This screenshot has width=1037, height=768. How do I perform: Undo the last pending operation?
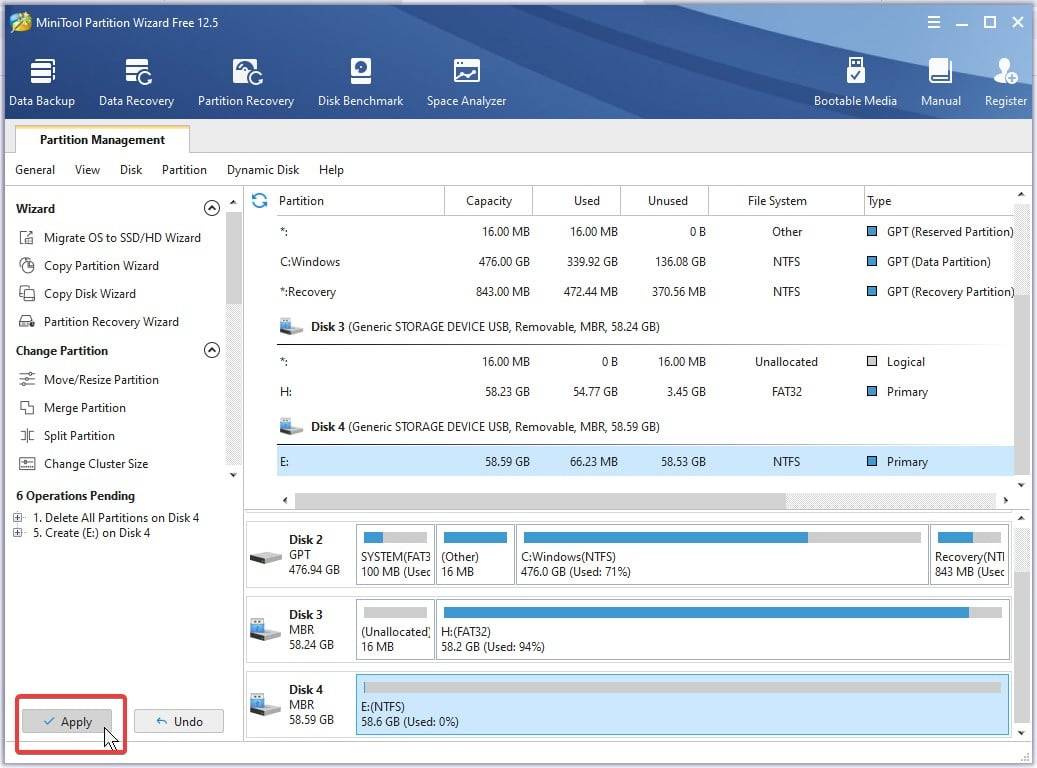(179, 721)
